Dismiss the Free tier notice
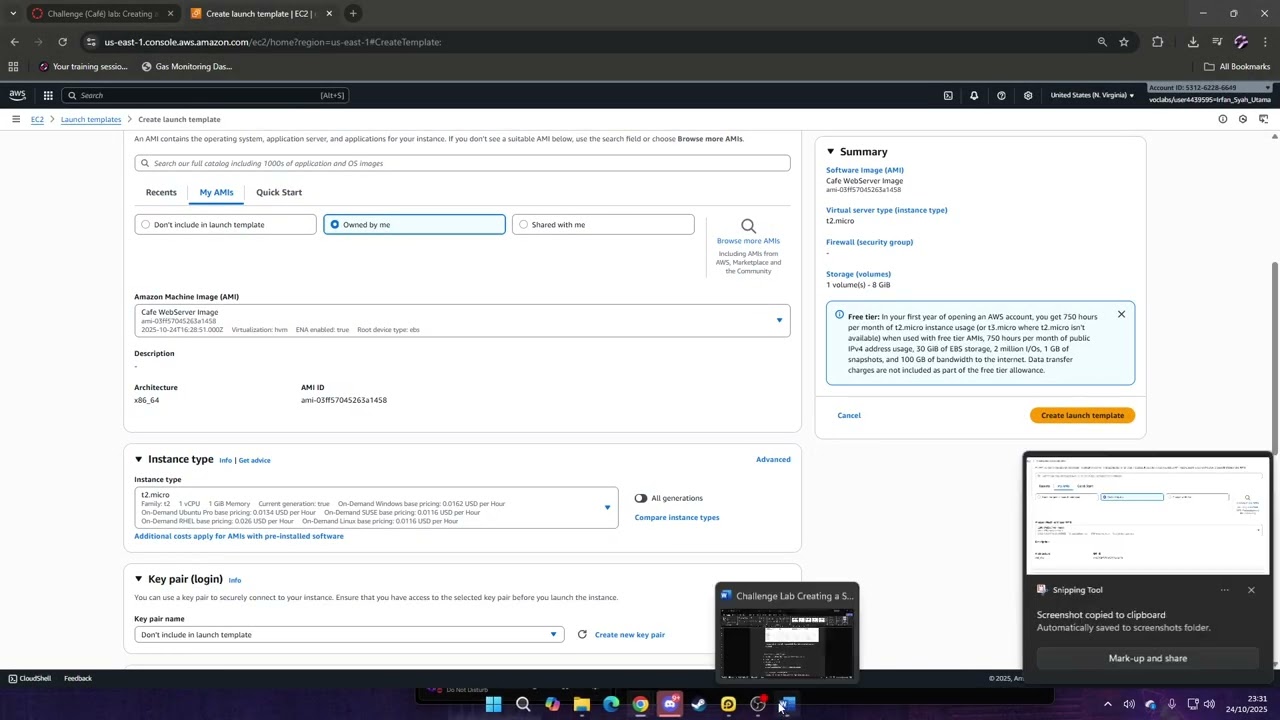The image size is (1280, 720). pyautogui.click(x=1121, y=314)
